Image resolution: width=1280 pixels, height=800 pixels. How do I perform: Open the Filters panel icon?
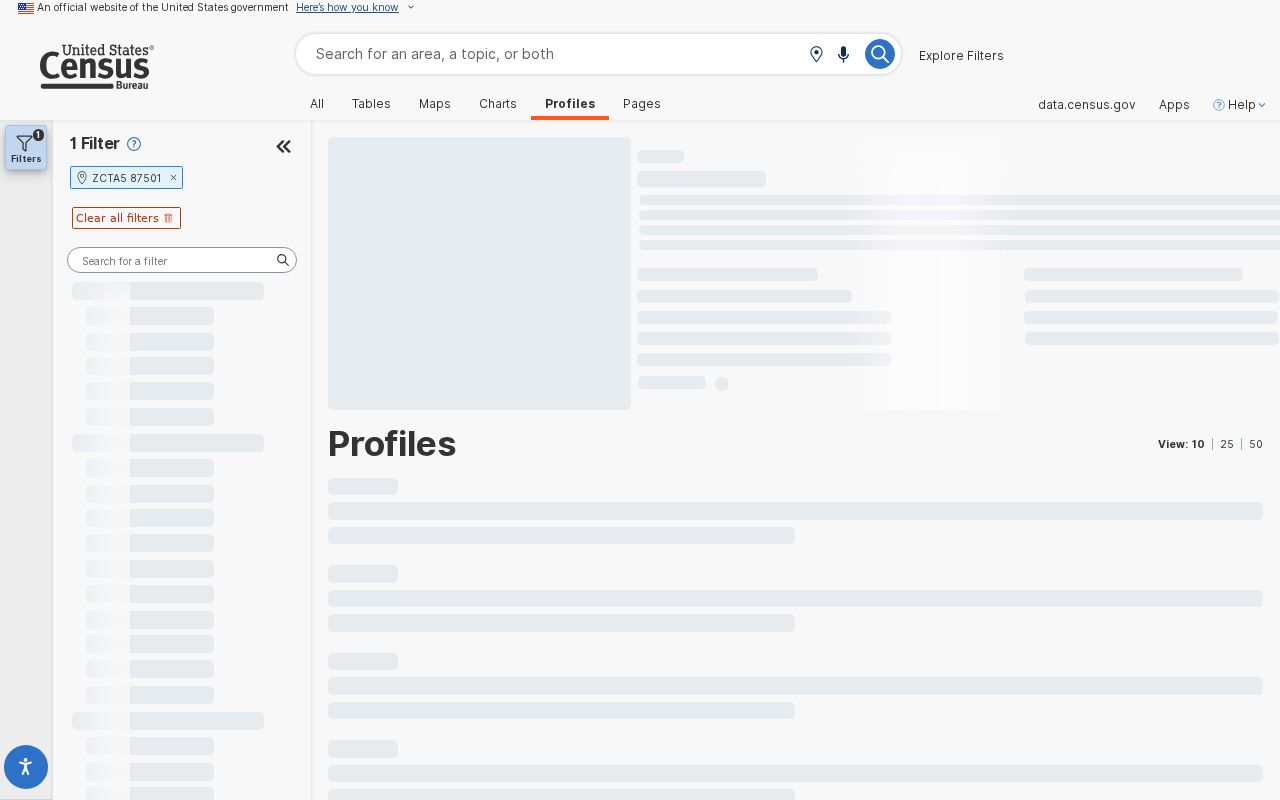(26, 148)
